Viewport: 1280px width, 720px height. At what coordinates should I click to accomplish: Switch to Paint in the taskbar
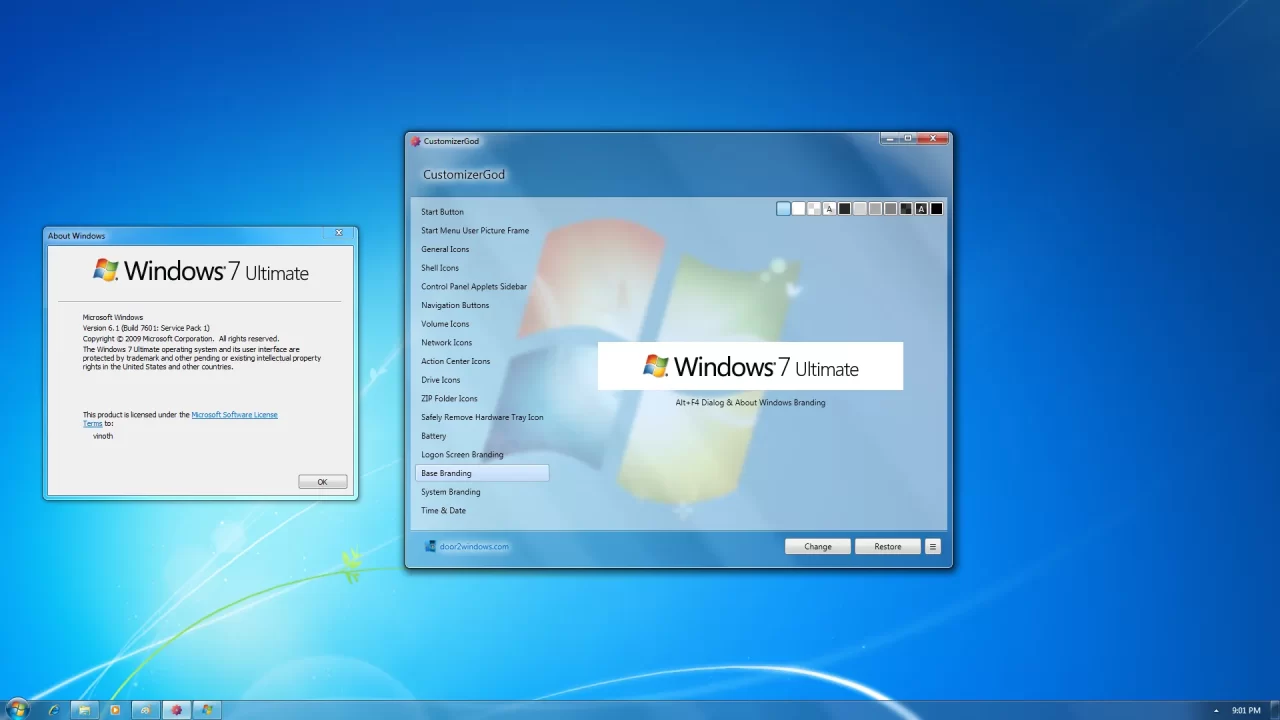click(146, 710)
